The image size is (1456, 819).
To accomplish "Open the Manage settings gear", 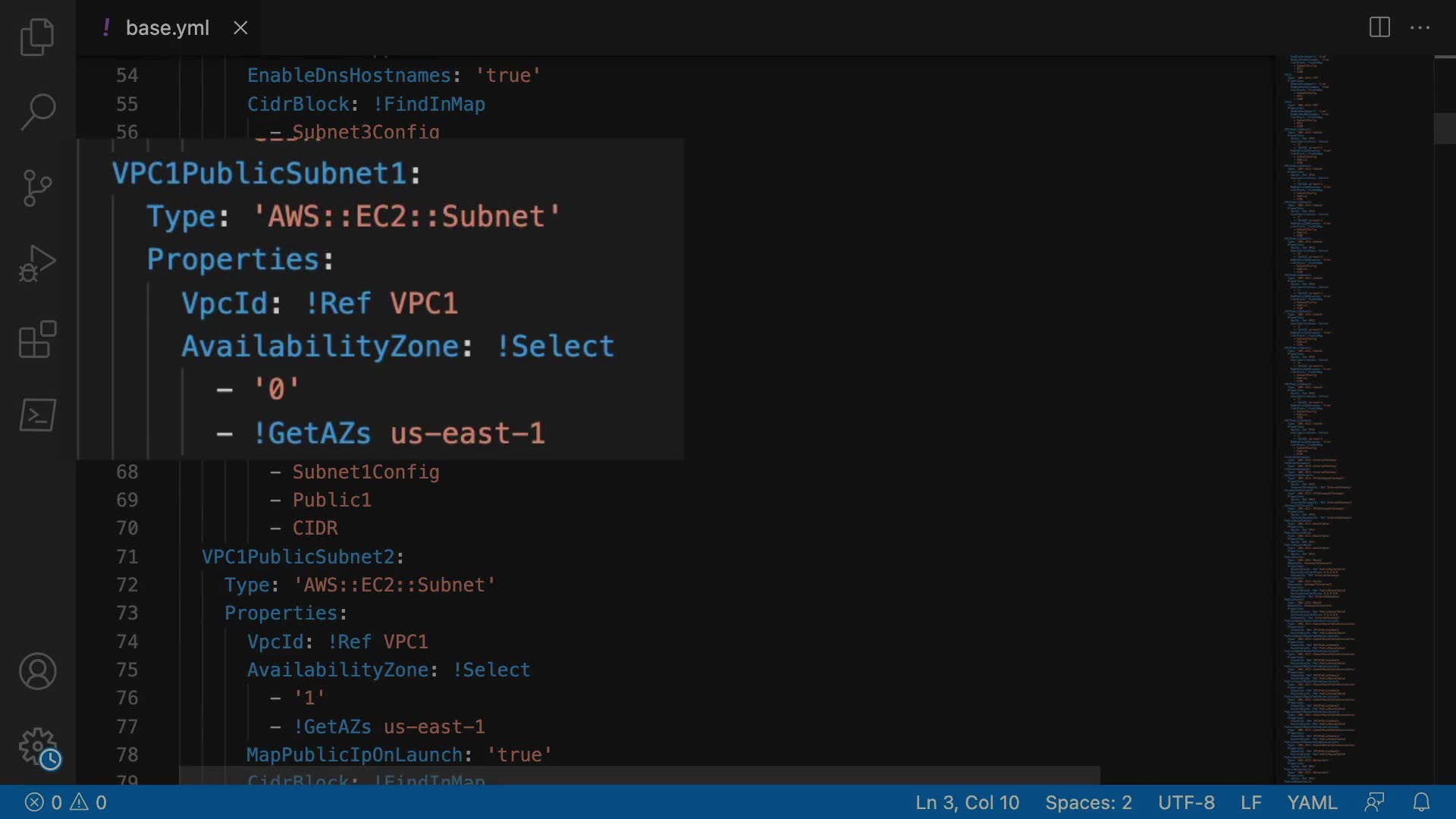I will [x=37, y=747].
